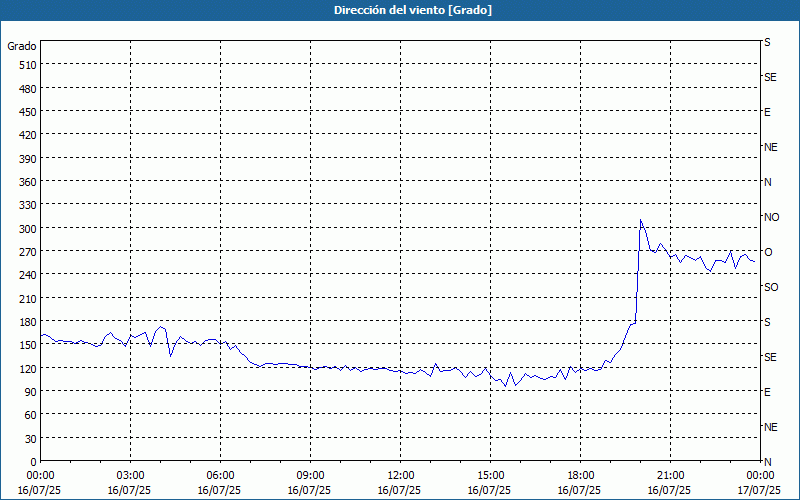Click the NO compass direction label
This screenshot has height=500, width=800.
[x=771, y=217]
